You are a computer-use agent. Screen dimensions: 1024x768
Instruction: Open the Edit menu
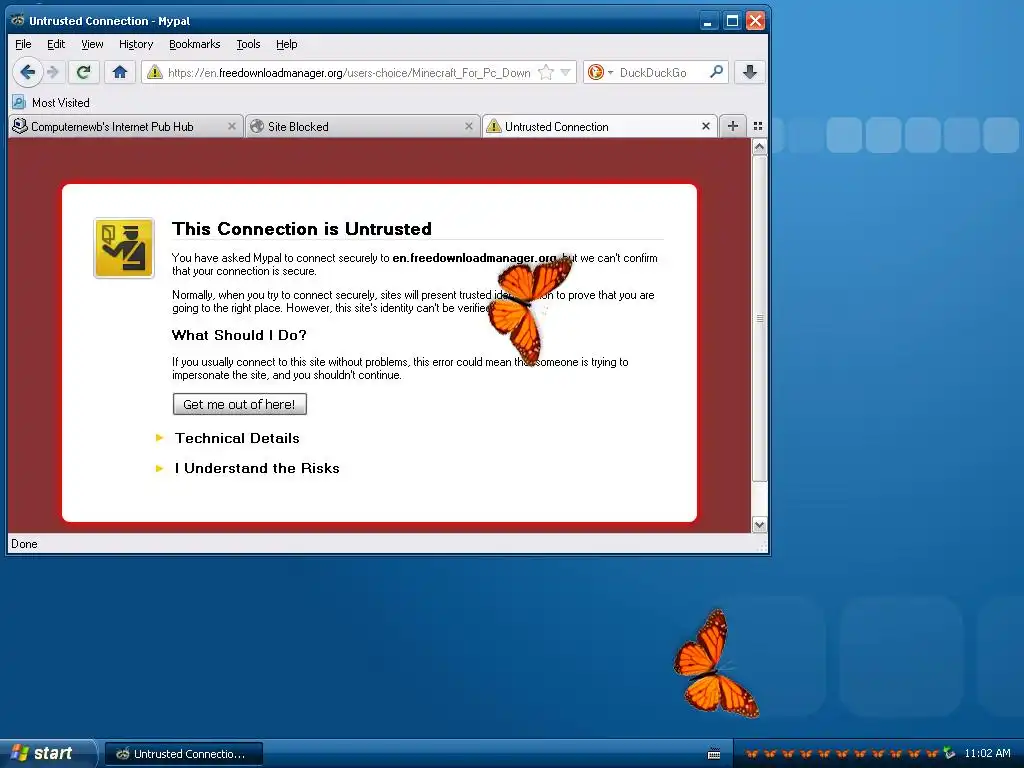click(x=56, y=44)
